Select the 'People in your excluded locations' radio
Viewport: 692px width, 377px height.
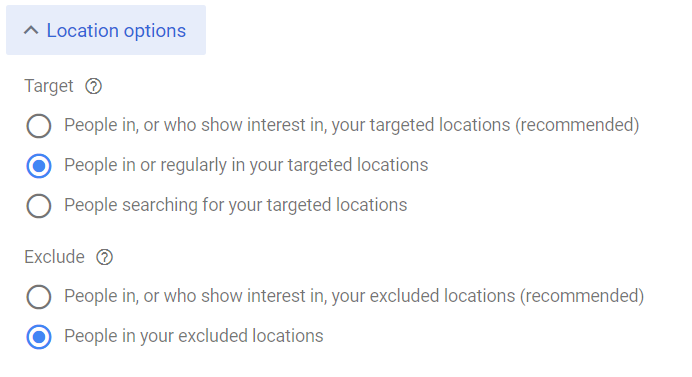(39, 337)
